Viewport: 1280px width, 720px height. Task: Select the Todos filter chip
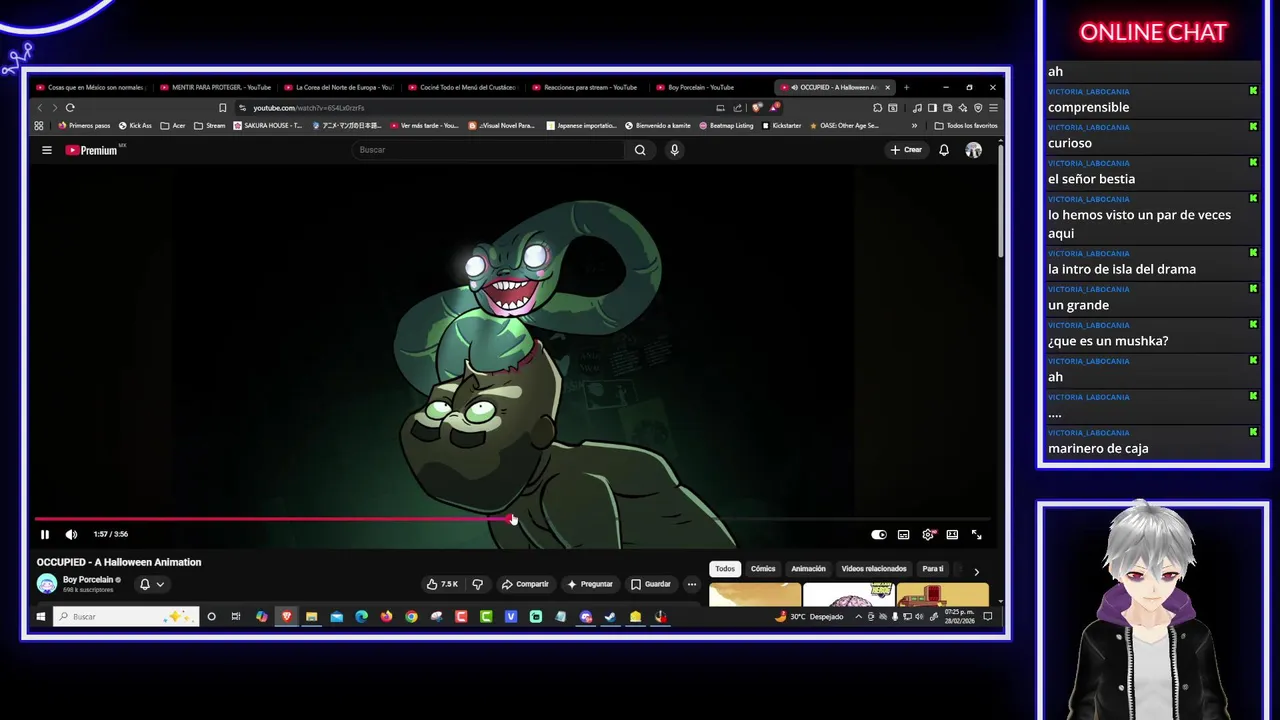pos(725,569)
